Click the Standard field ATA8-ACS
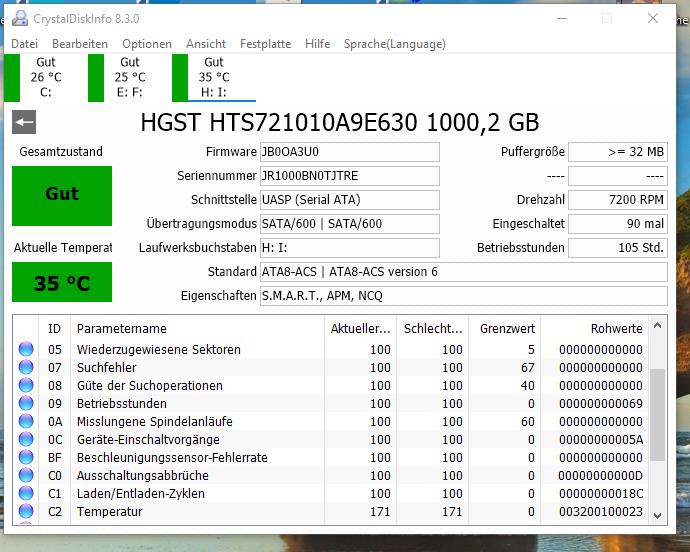Screen dimensions: 690x552 [464, 272]
